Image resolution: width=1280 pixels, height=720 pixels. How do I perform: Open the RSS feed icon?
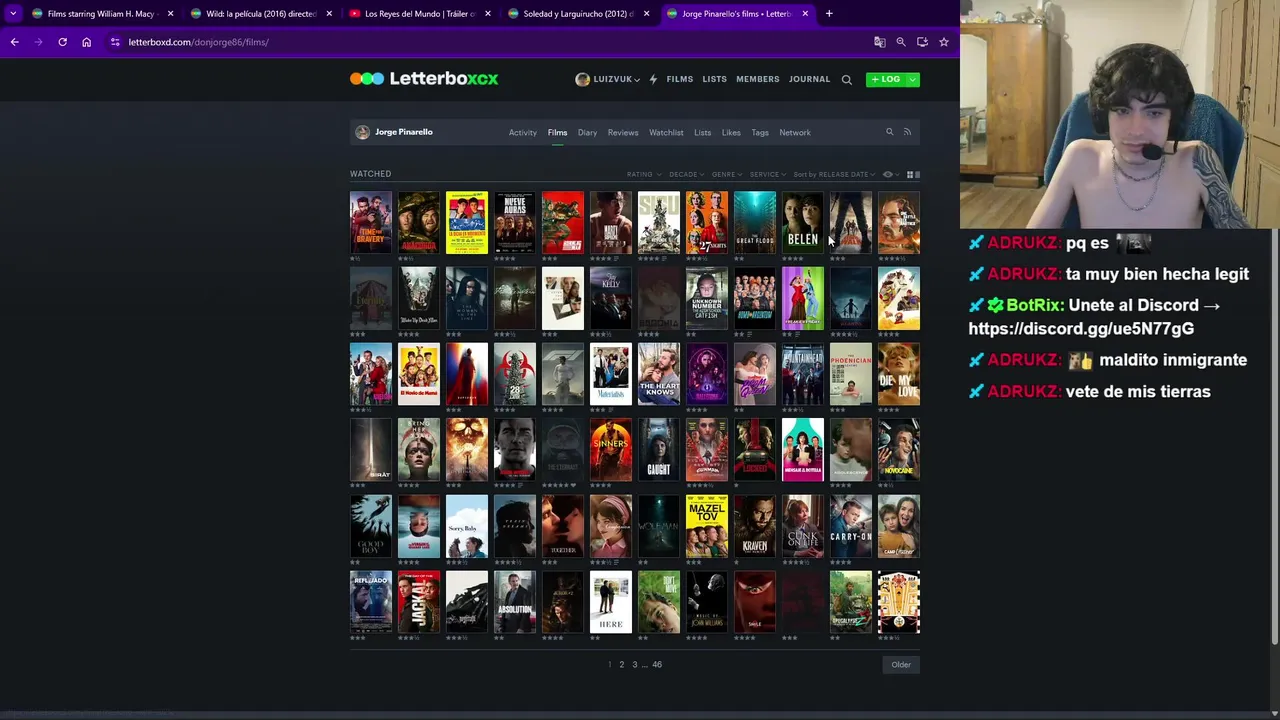[907, 132]
